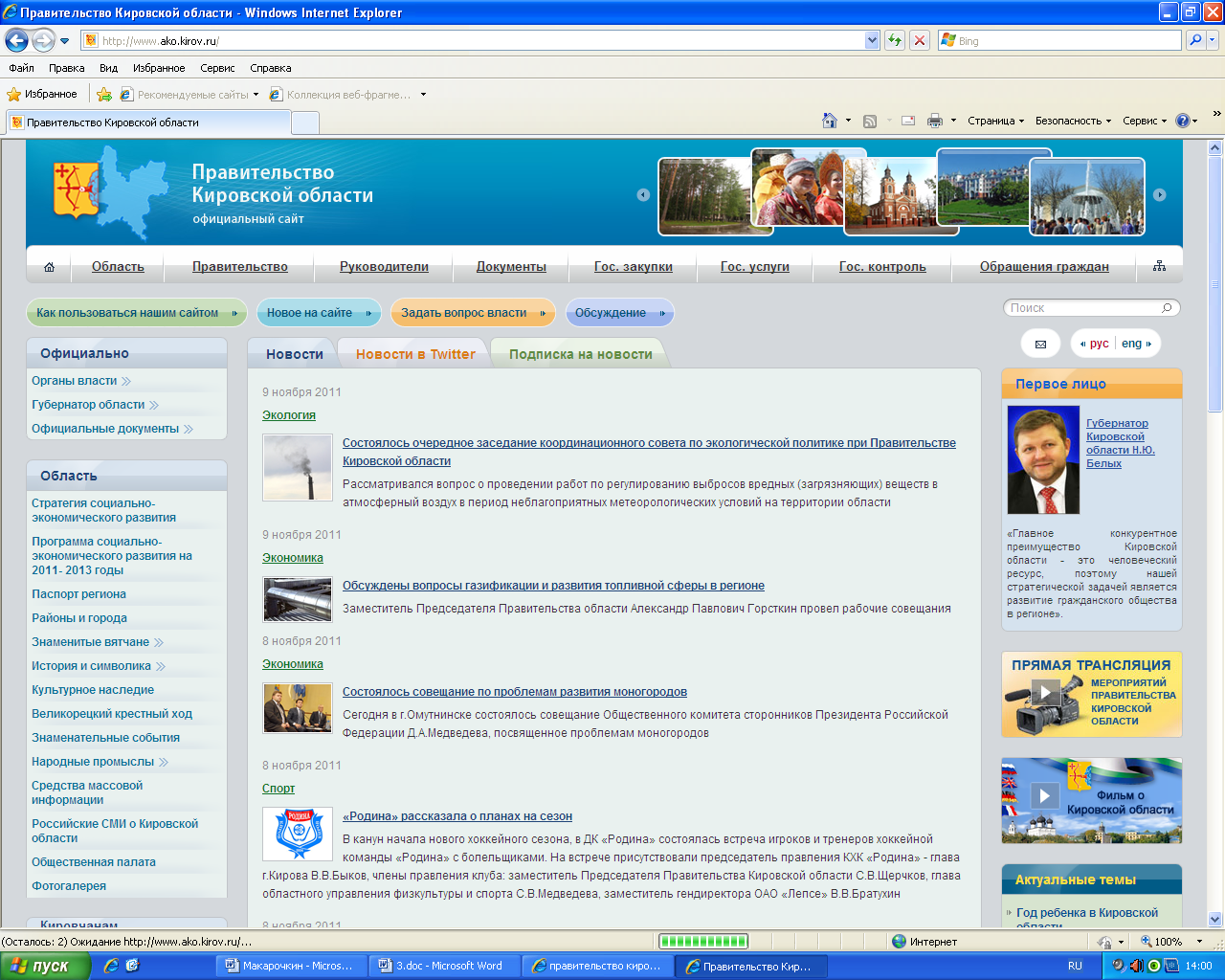
Task: Click the right arrow of photo carousel
Action: pos(1159,194)
